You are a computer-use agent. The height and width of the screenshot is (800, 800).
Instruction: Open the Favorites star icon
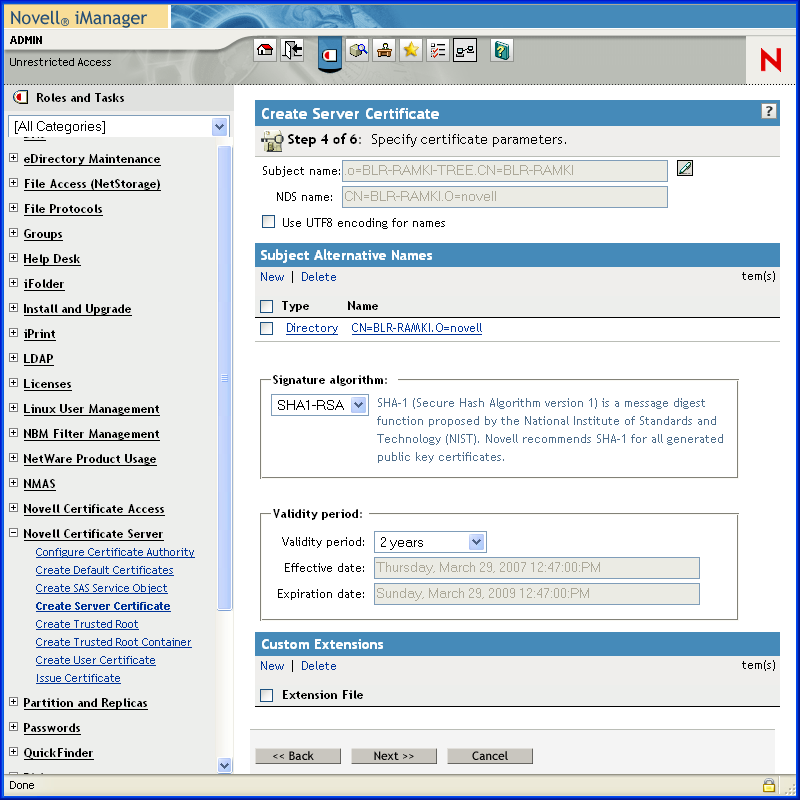click(x=411, y=50)
